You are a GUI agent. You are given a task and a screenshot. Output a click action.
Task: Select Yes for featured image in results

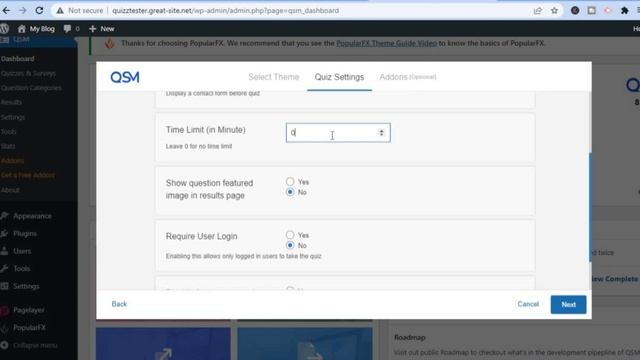(290, 182)
